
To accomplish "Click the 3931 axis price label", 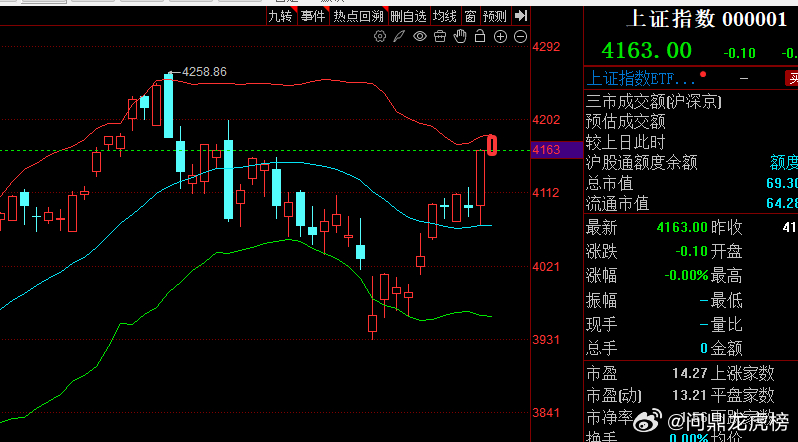I will (546, 339).
